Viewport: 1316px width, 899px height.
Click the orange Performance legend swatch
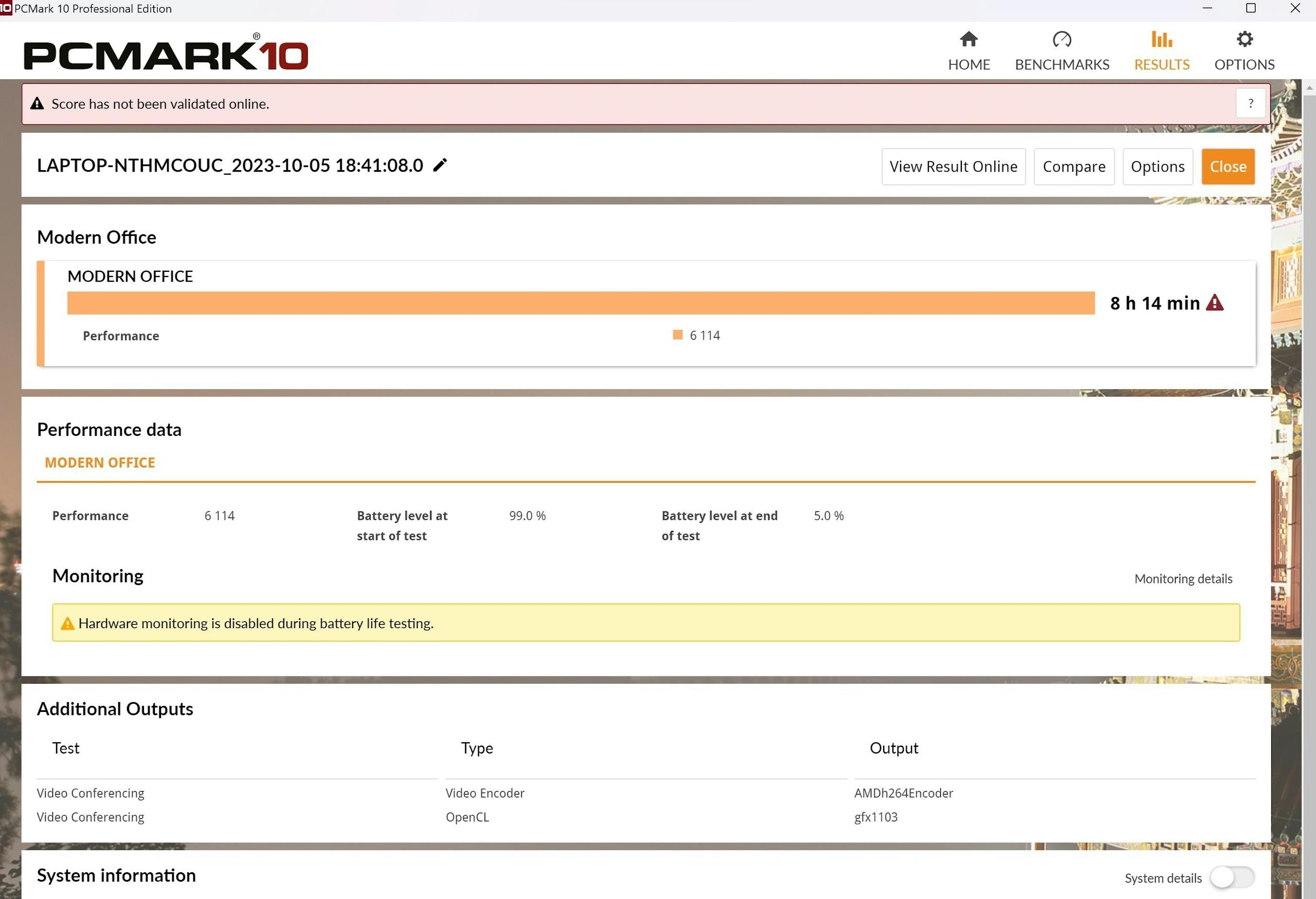[677, 335]
